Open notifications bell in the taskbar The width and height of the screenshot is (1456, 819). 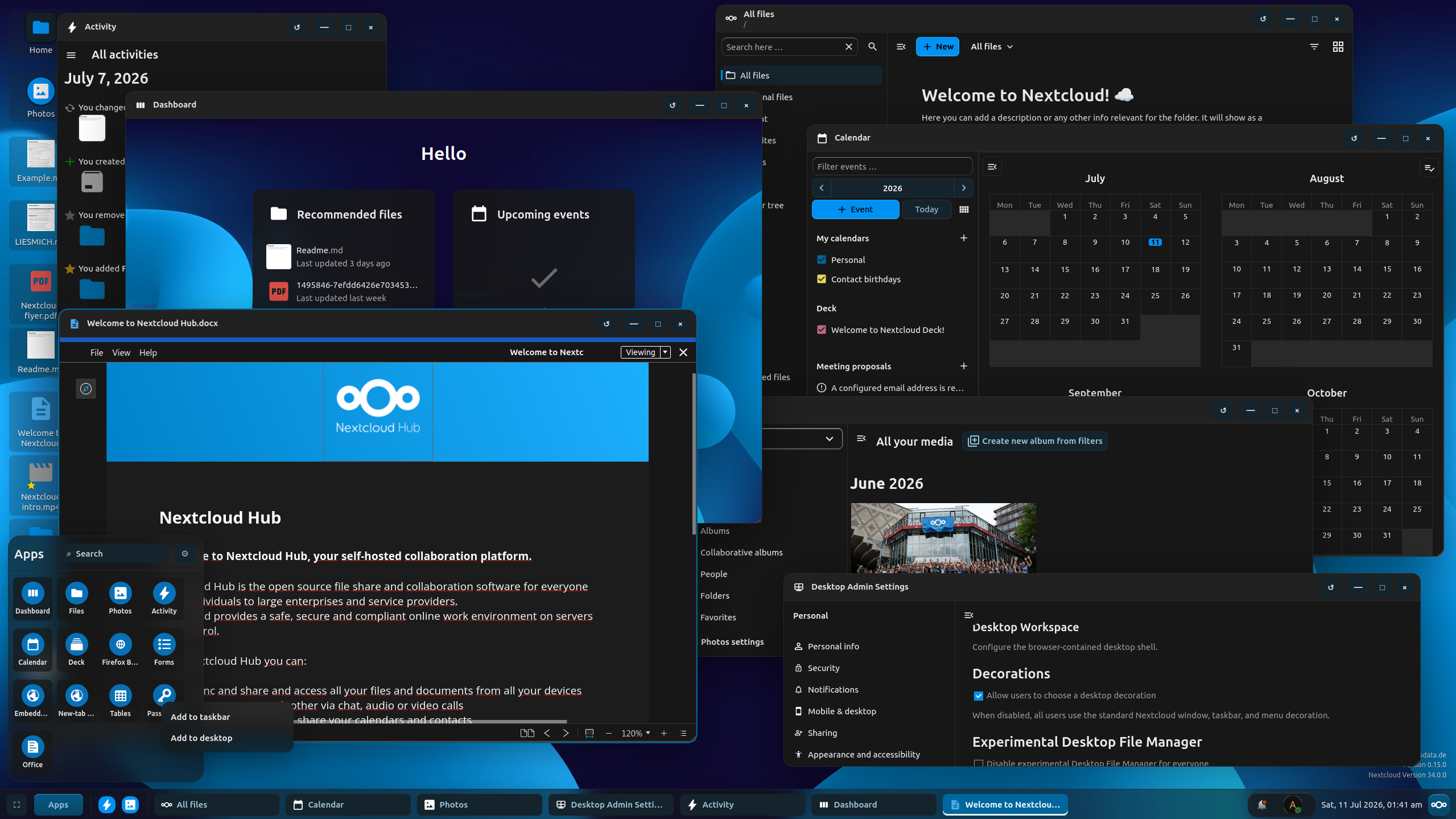[x=1262, y=804]
